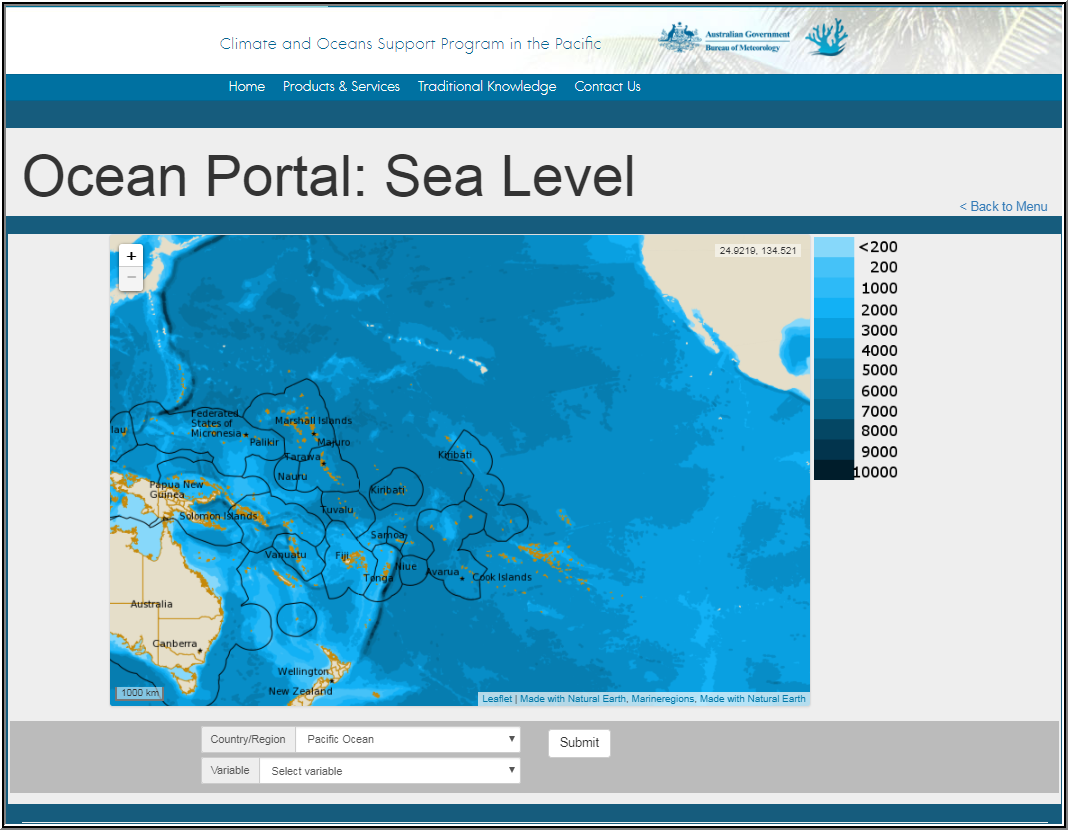Open the Contact Us menu item

tap(607, 87)
